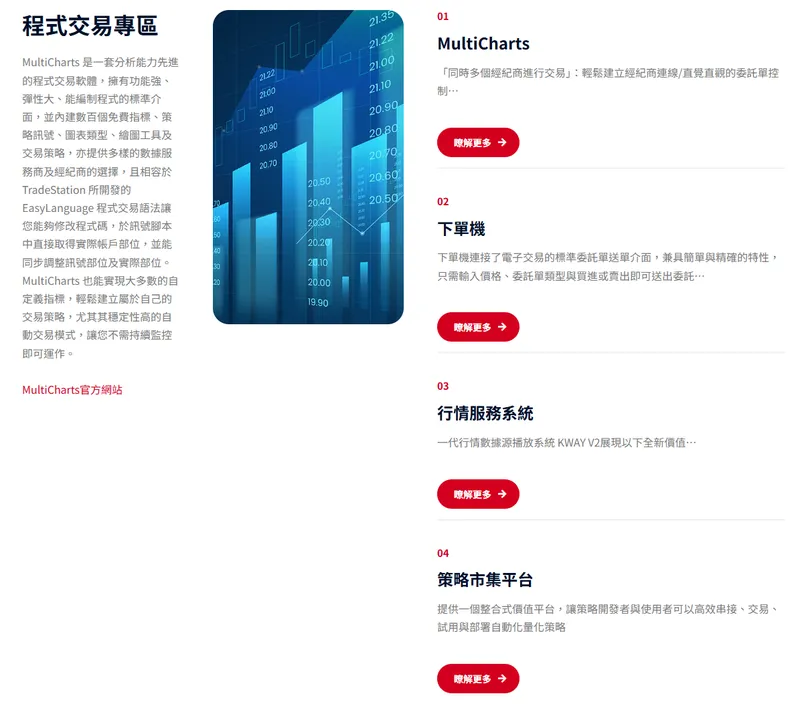The image size is (800, 712).
Task: Click the number 03 label
Action: point(443,386)
